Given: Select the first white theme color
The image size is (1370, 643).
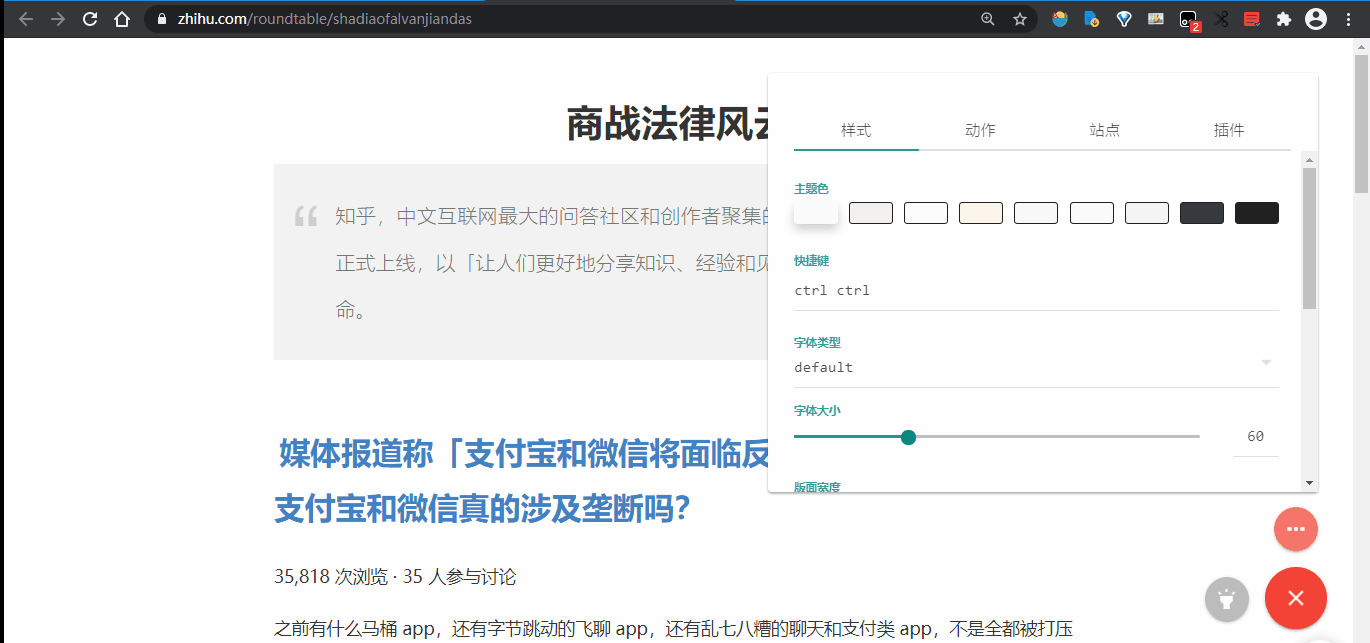Looking at the screenshot, I should [x=816, y=213].
